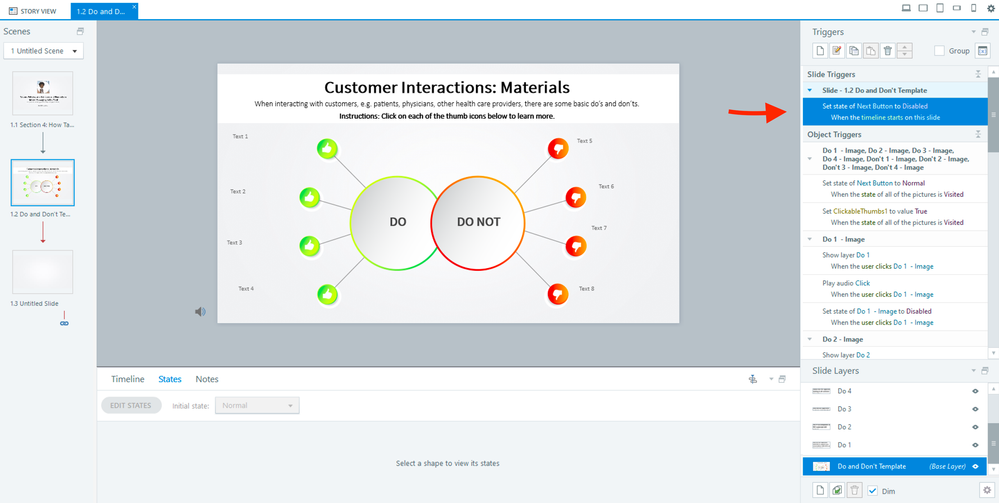Uncheck the Dim checkbox

[x=873, y=491]
